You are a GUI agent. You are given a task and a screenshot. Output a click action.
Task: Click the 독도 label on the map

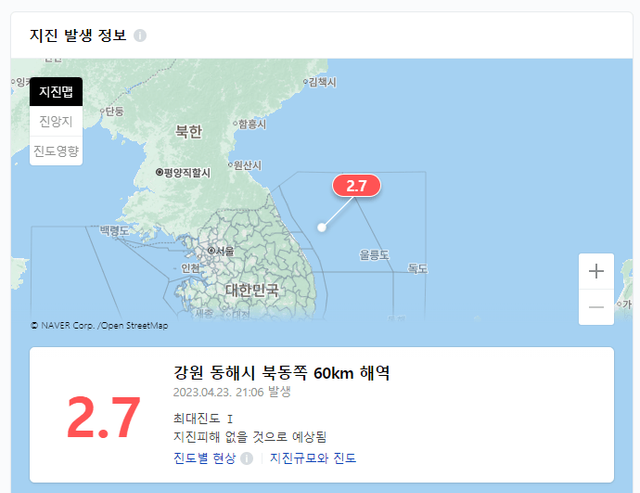point(417,268)
